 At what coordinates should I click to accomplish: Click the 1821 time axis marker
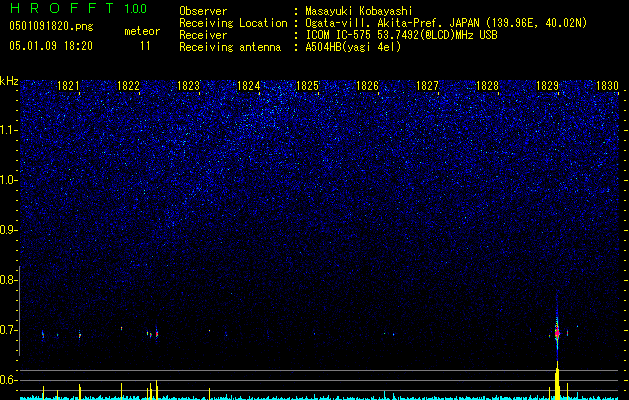[x=68, y=85]
